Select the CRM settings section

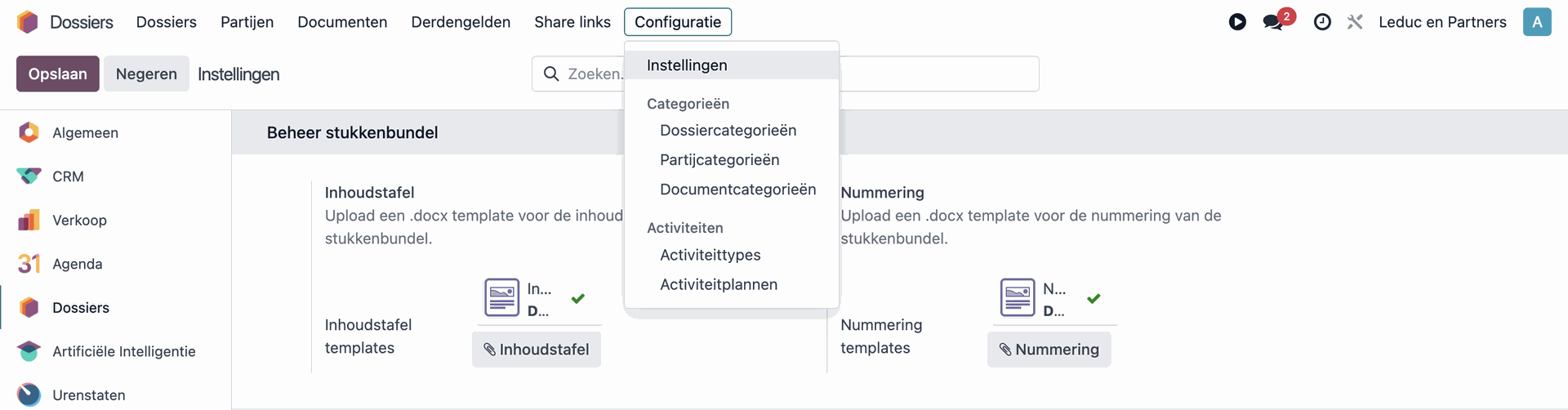tap(68, 176)
